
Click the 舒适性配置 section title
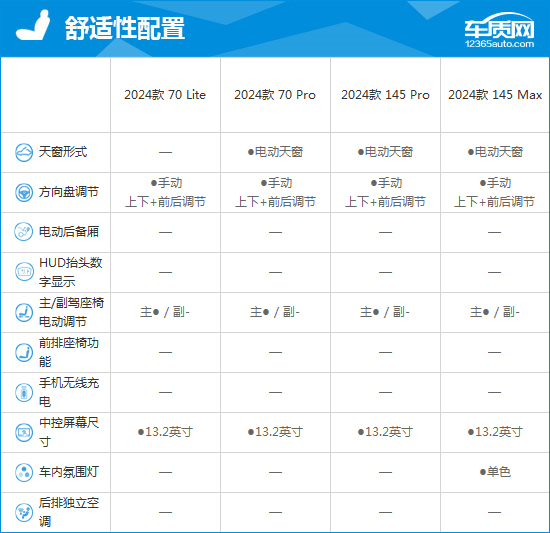tap(125, 28)
